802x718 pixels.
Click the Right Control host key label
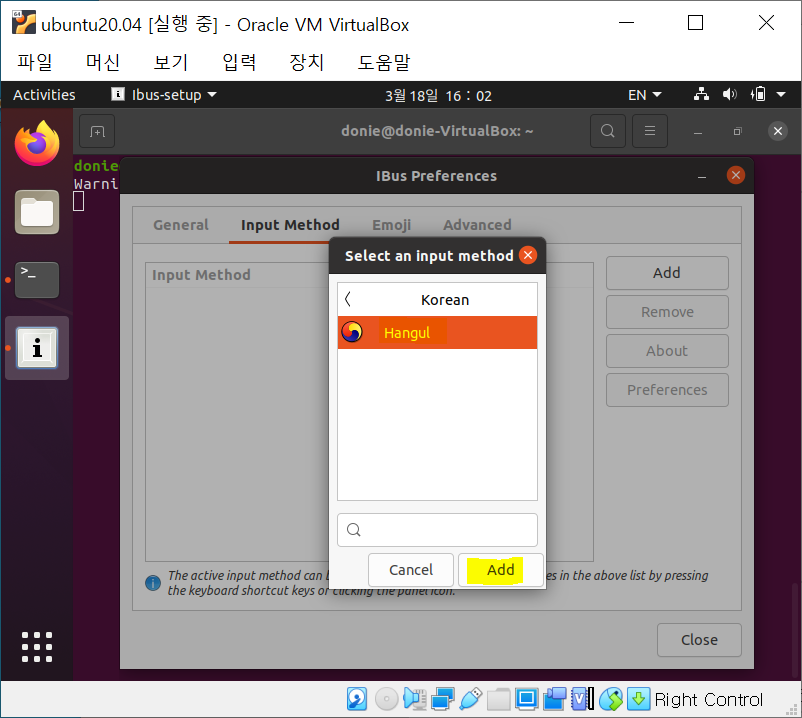click(x=708, y=700)
